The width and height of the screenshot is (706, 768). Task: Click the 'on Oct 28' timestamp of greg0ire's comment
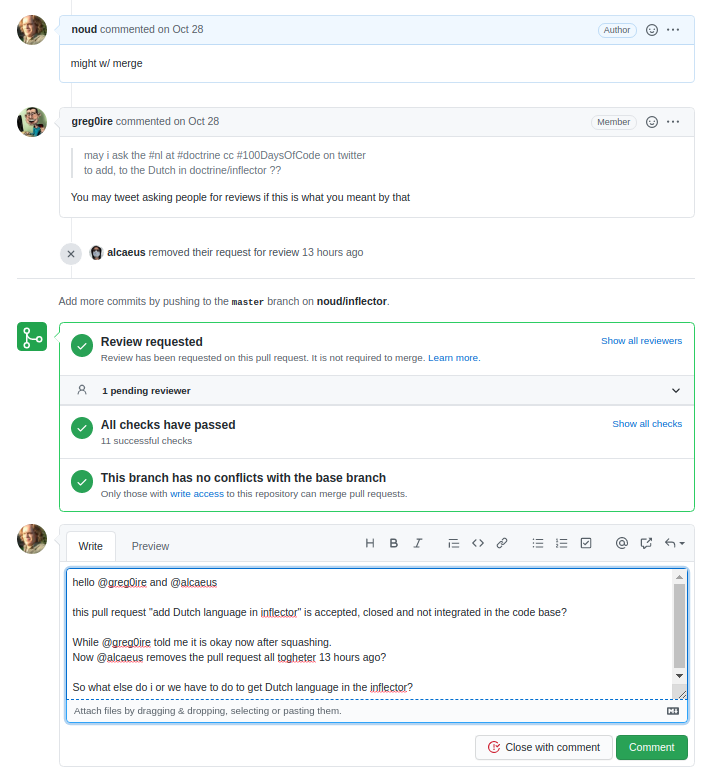[x=196, y=121]
